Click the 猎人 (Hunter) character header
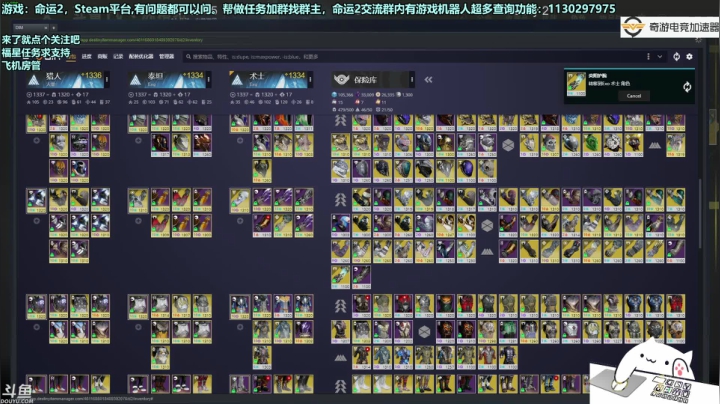720x404 pixels. (x=66, y=79)
